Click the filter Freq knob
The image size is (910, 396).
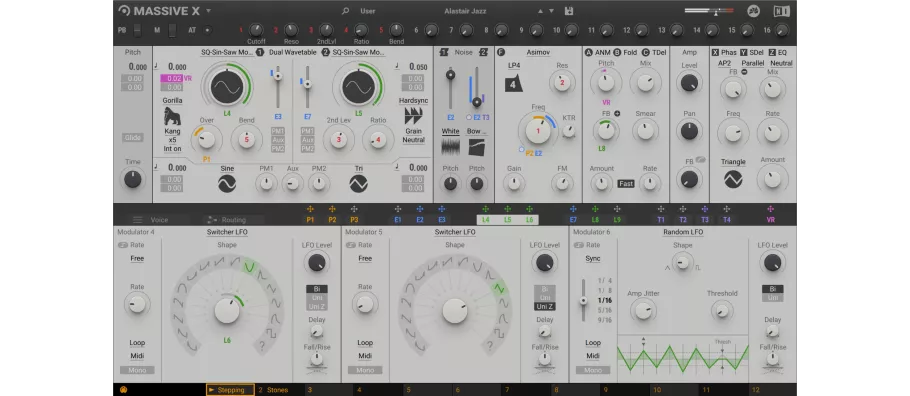tap(538, 131)
